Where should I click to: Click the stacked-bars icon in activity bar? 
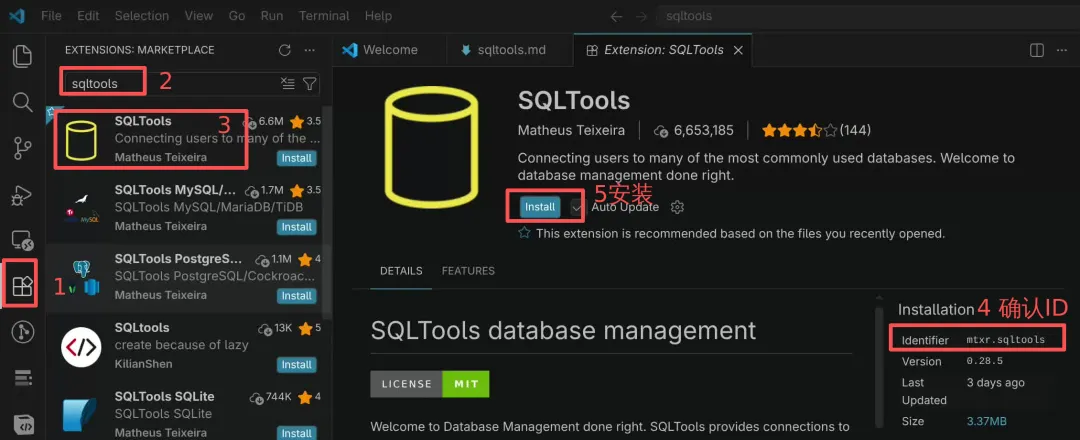click(23, 378)
